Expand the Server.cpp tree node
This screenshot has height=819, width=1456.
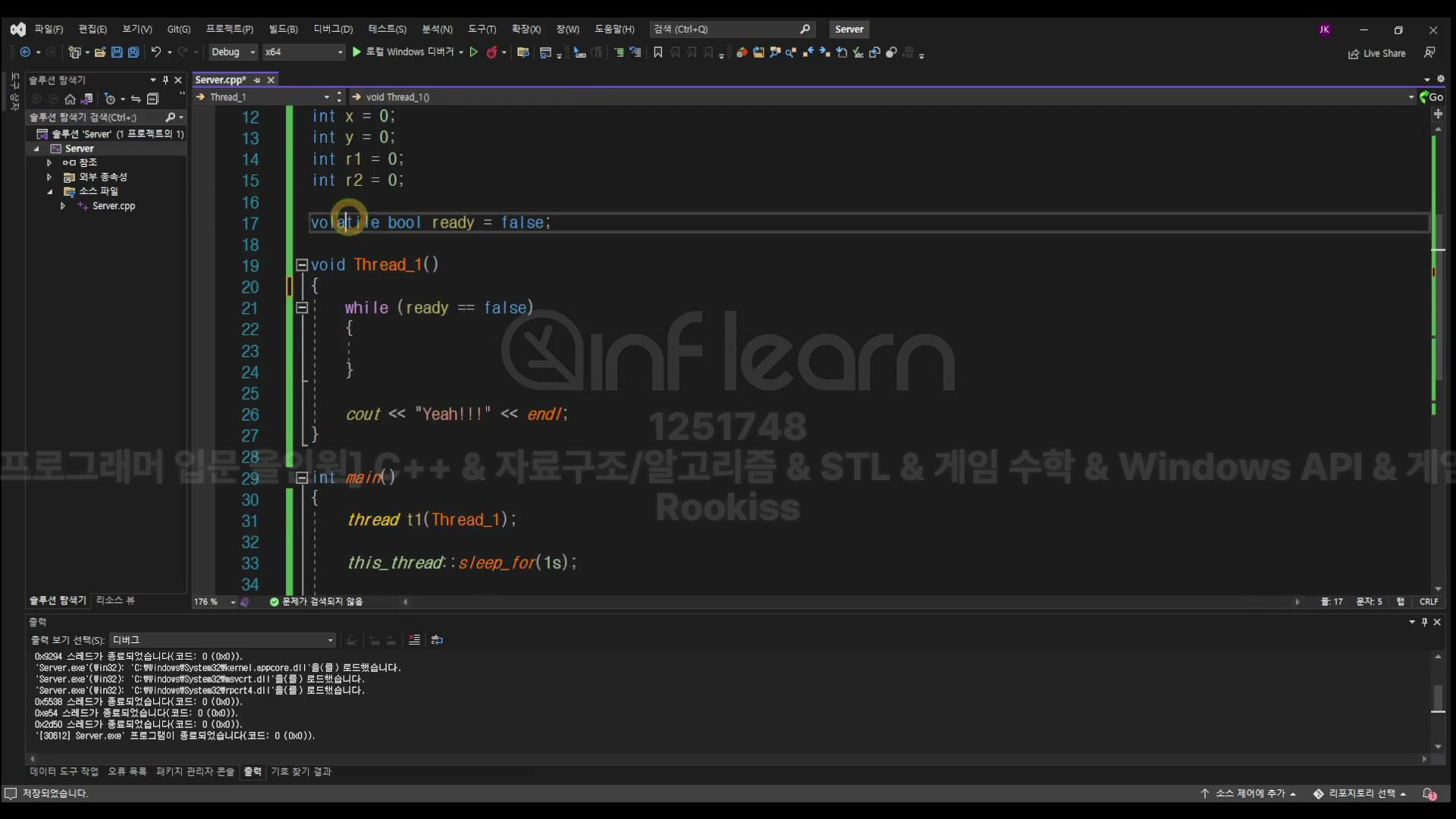[63, 206]
